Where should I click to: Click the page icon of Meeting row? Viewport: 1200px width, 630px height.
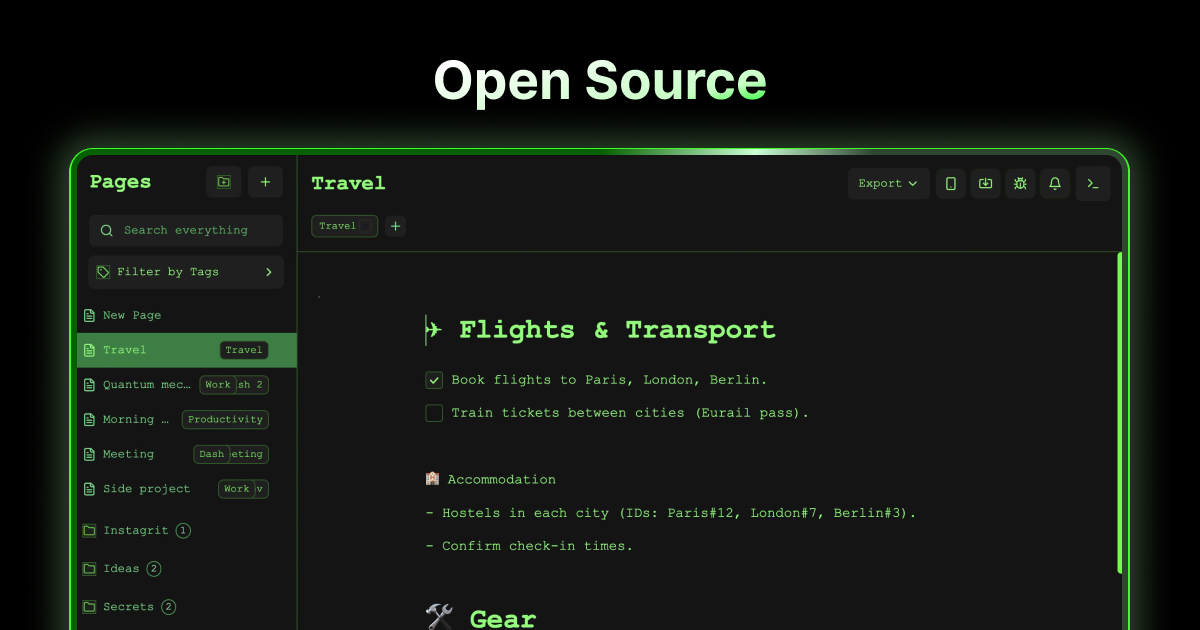coord(90,454)
